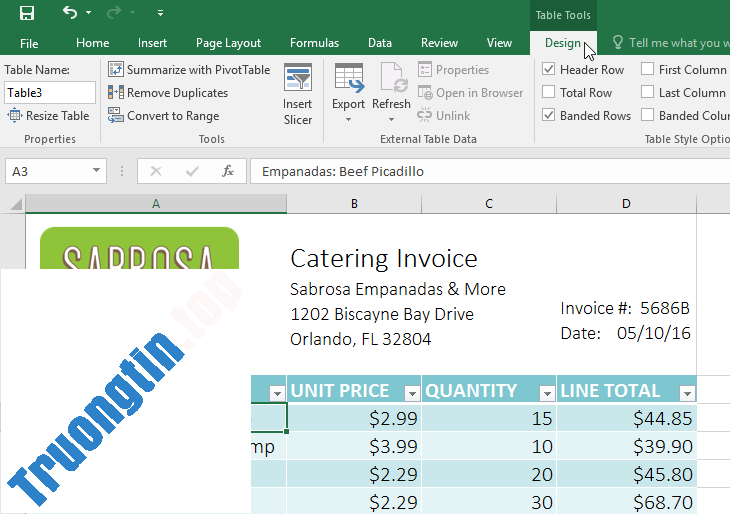Uncheck the Header Row checkbox

[x=548, y=69]
